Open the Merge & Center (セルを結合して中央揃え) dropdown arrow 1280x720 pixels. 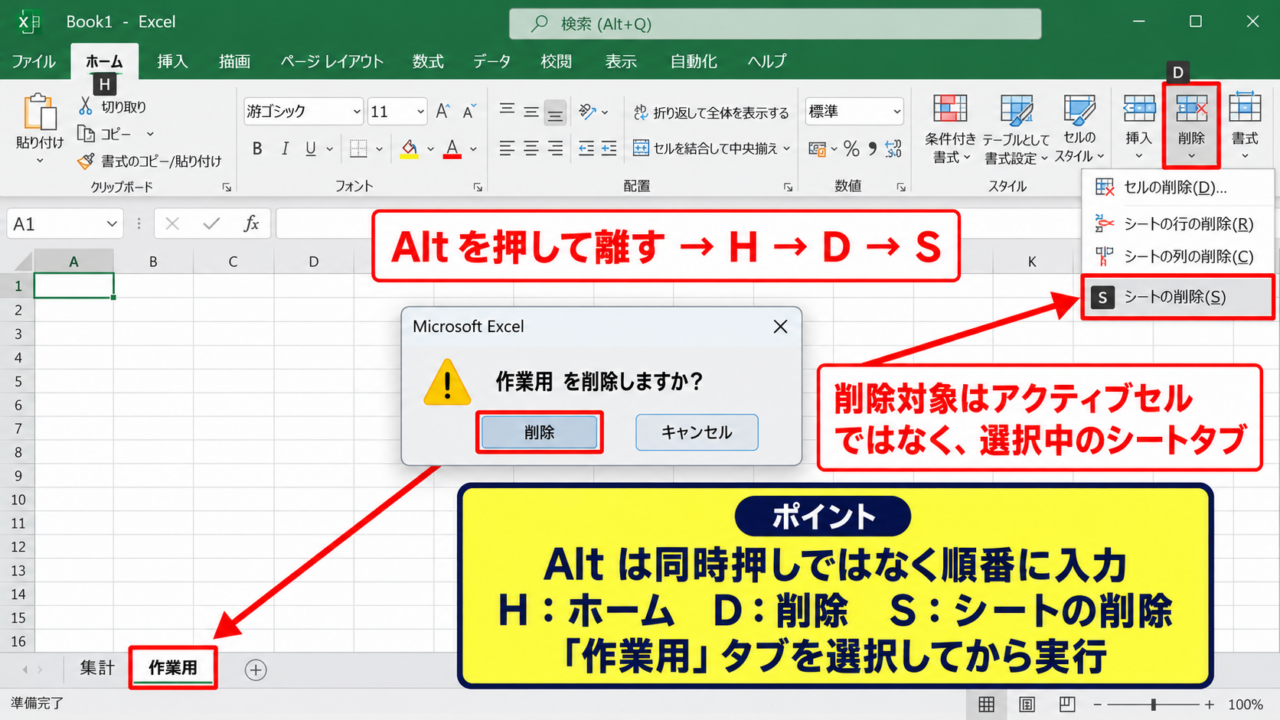(787, 149)
